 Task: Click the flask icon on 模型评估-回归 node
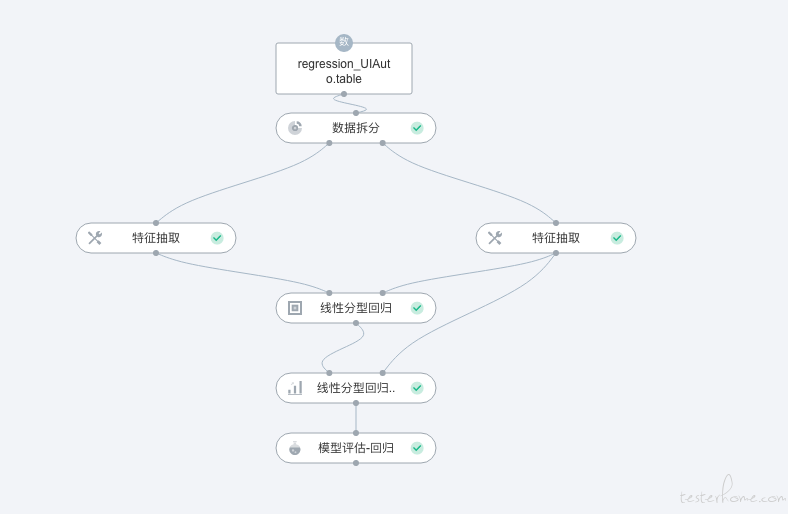coord(295,448)
